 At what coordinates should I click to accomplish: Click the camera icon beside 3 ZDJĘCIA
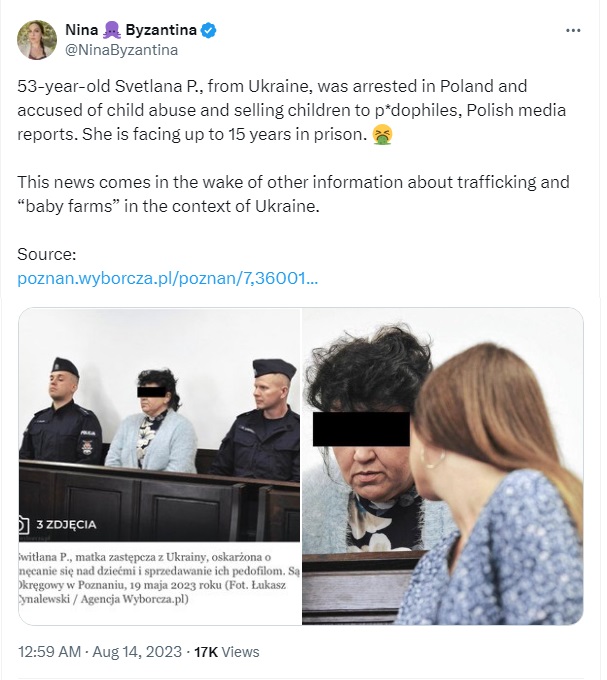(x=23, y=525)
